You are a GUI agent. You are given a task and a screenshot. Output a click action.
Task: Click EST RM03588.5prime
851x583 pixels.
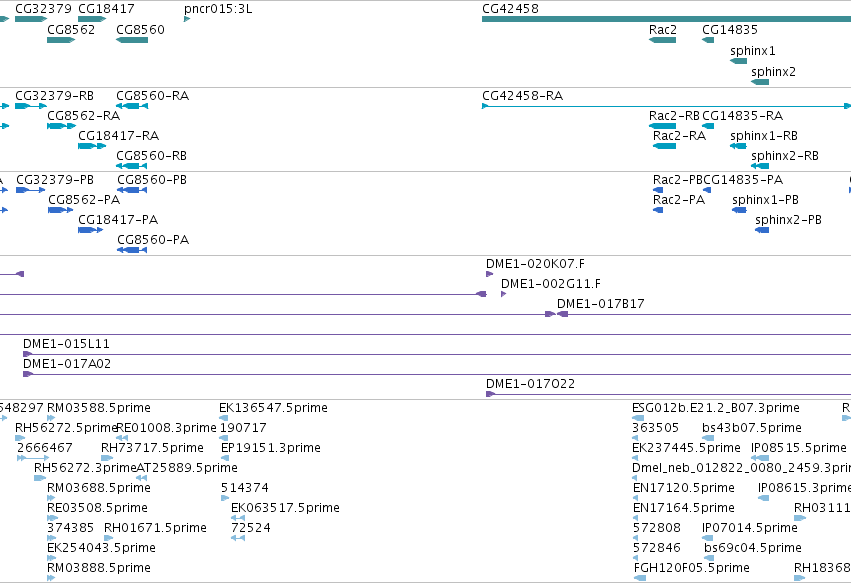pos(51,418)
